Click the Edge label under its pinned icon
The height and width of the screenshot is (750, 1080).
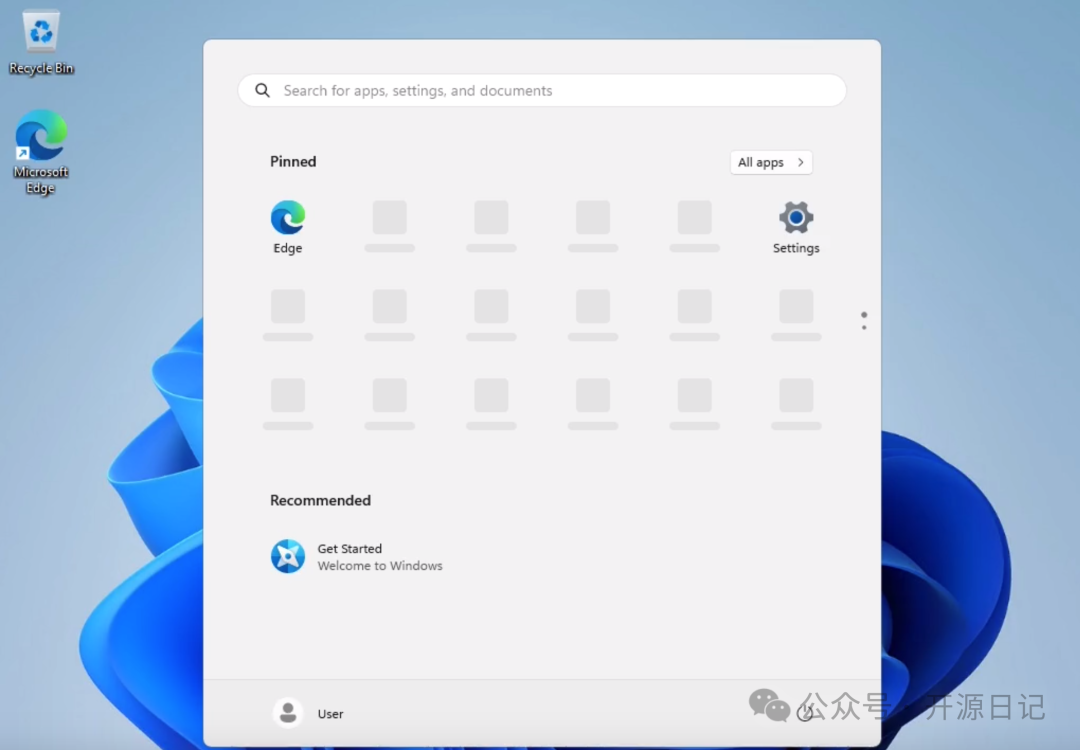coord(287,247)
